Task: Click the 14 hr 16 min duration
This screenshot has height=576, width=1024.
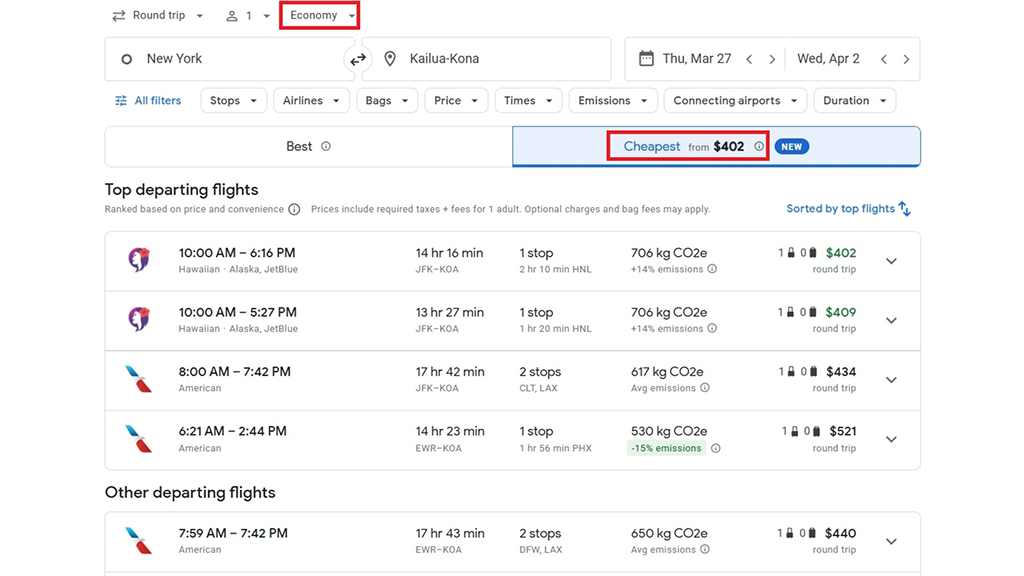Action: click(x=449, y=253)
